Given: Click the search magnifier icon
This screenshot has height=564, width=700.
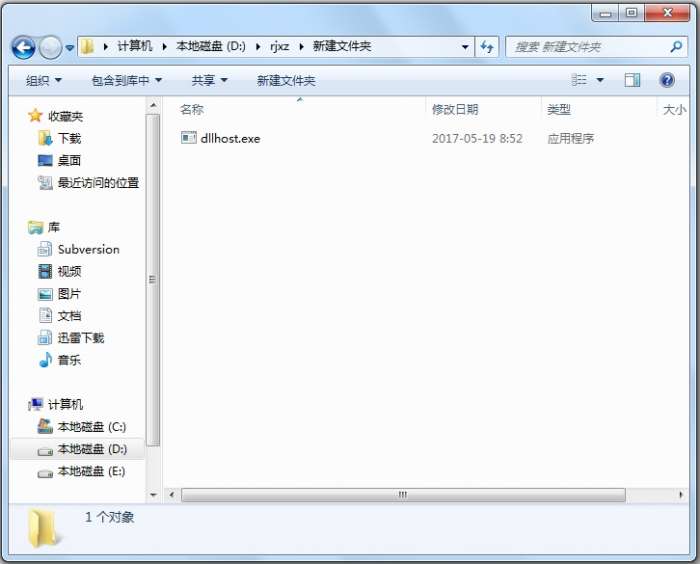Looking at the screenshot, I should coord(676,46).
